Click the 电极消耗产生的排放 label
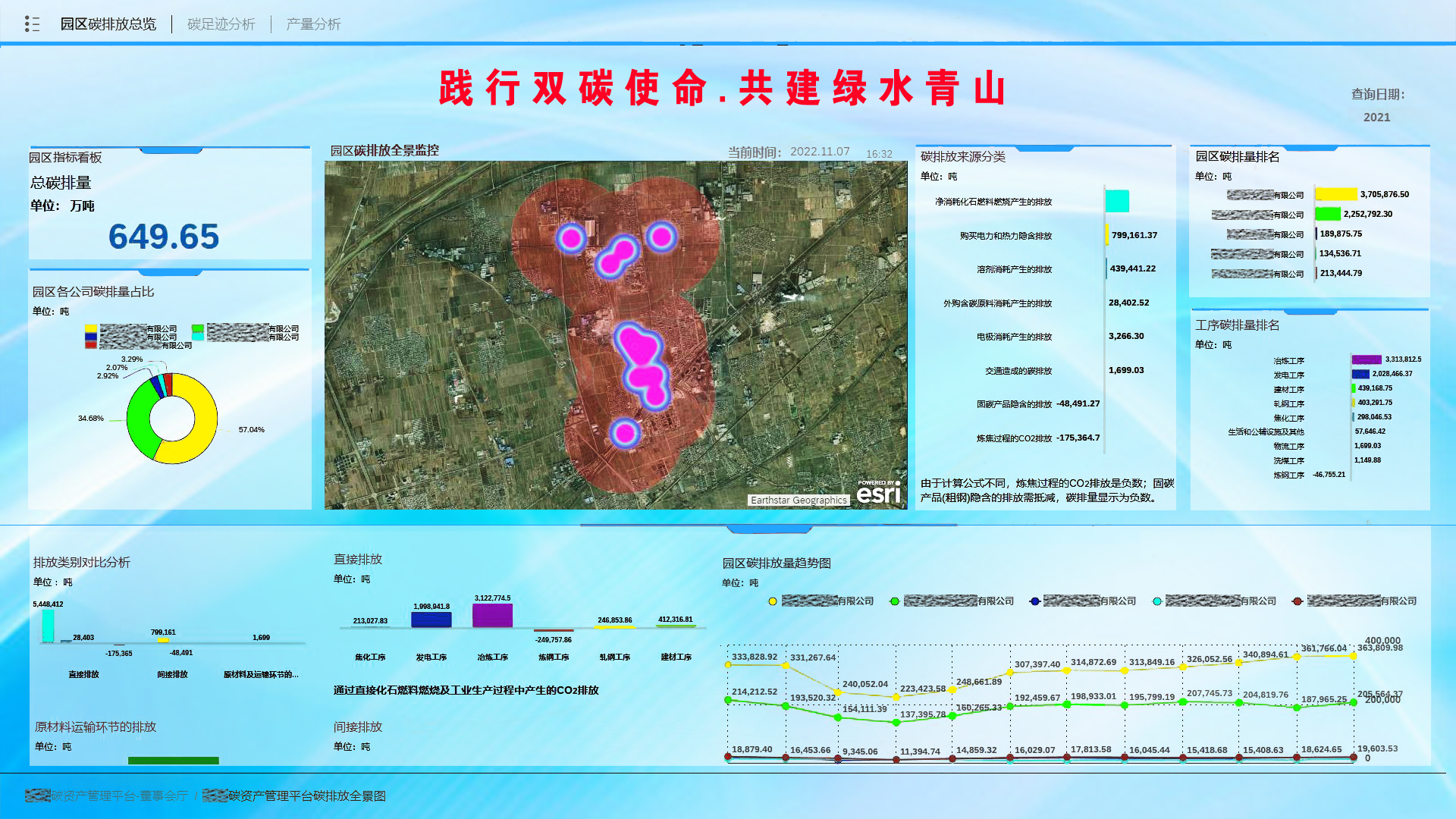1456x819 pixels. 1014,337
